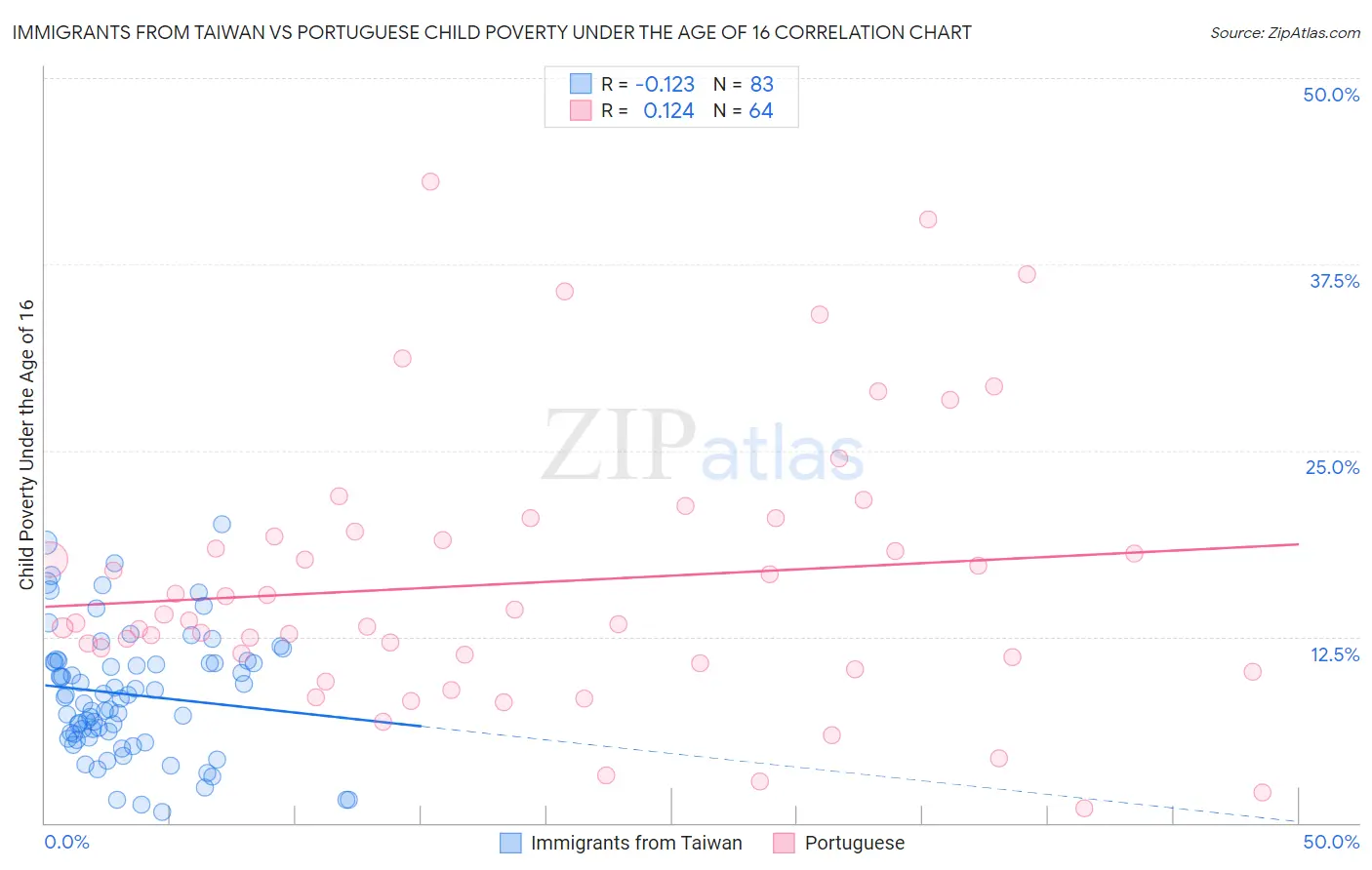
Task: Click the pink regression trend line
Action: (x=683, y=575)
